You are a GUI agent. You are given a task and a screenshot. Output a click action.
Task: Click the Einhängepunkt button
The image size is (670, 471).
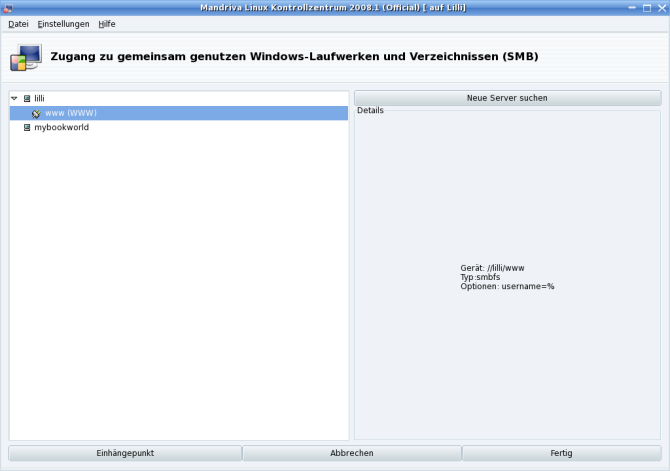click(125, 453)
